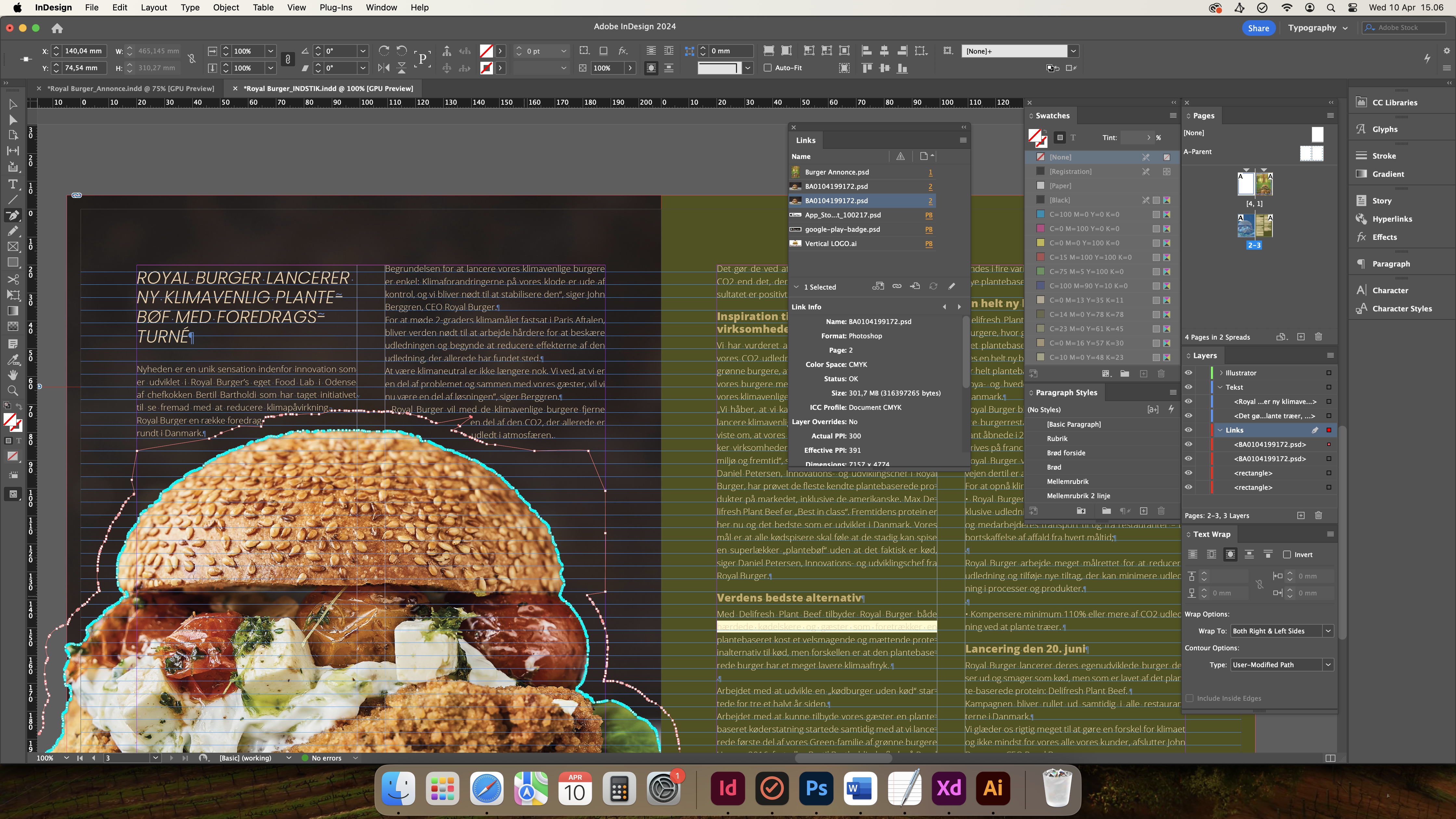Select the Selection tool arrow
The image size is (1456, 819).
tap(12, 104)
